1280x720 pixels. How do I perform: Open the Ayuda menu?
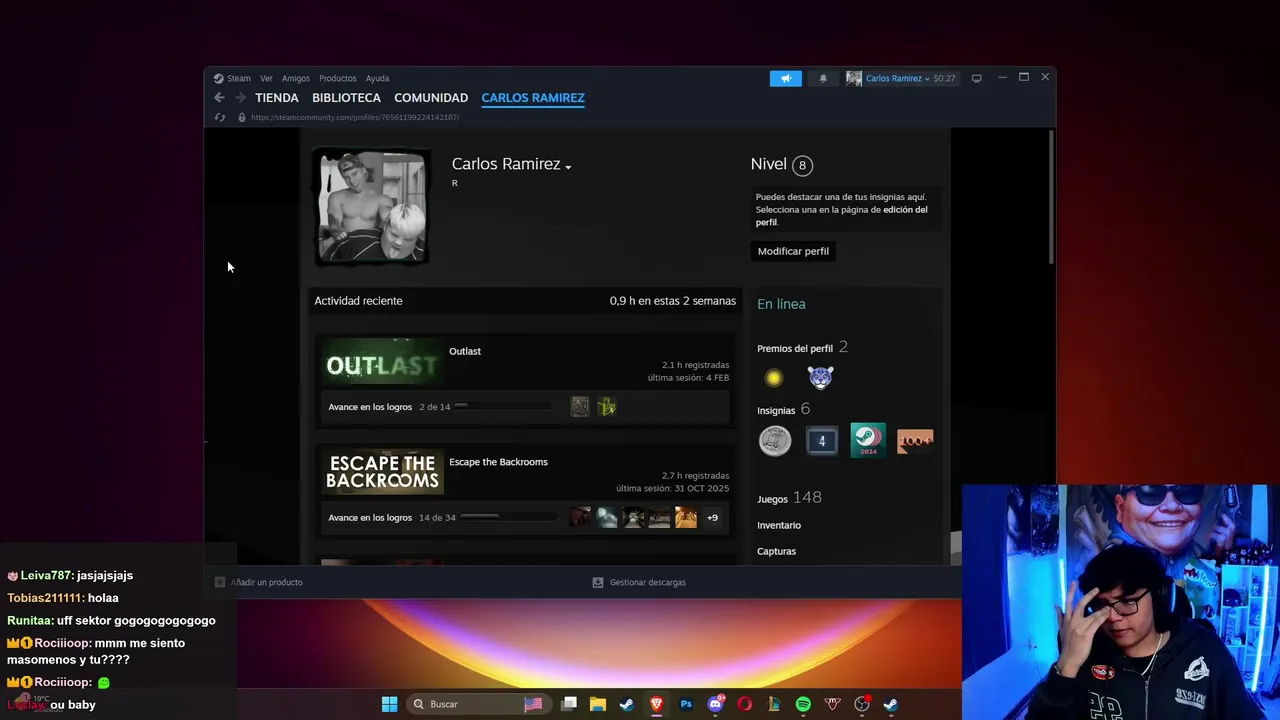point(377,78)
